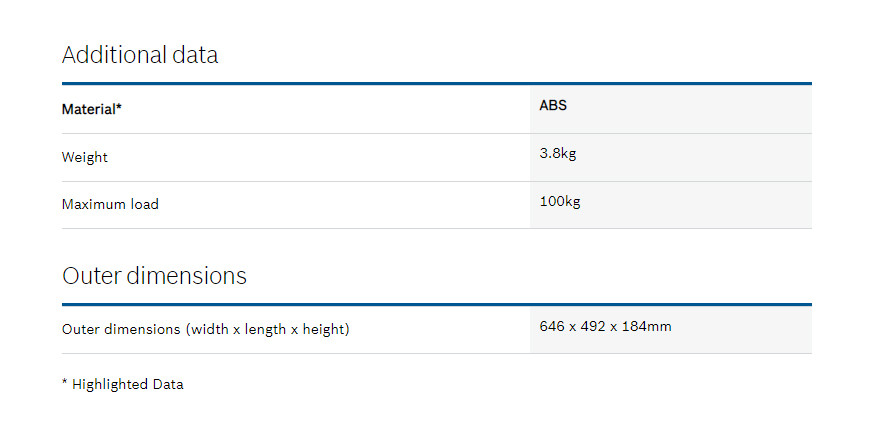This screenshot has height=440, width=879.
Task: Click the word "width" in the dimensions label
Action: tap(210, 329)
